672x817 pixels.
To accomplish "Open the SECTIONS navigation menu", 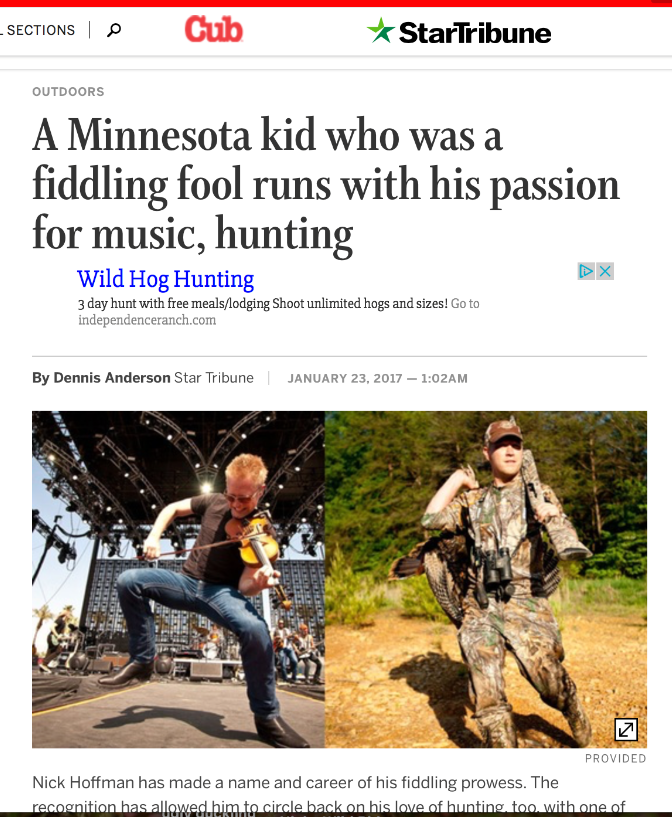I will pyautogui.click(x=38, y=30).
